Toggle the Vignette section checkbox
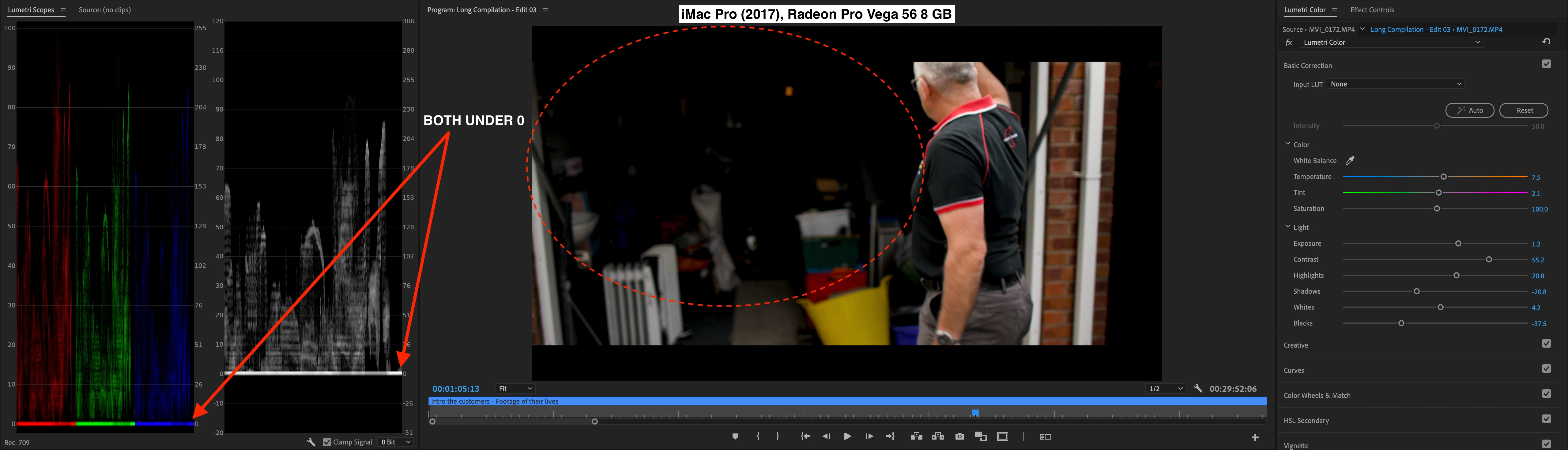The height and width of the screenshot is (450, 1568). pyautogui.click(x=1546, y=444)
